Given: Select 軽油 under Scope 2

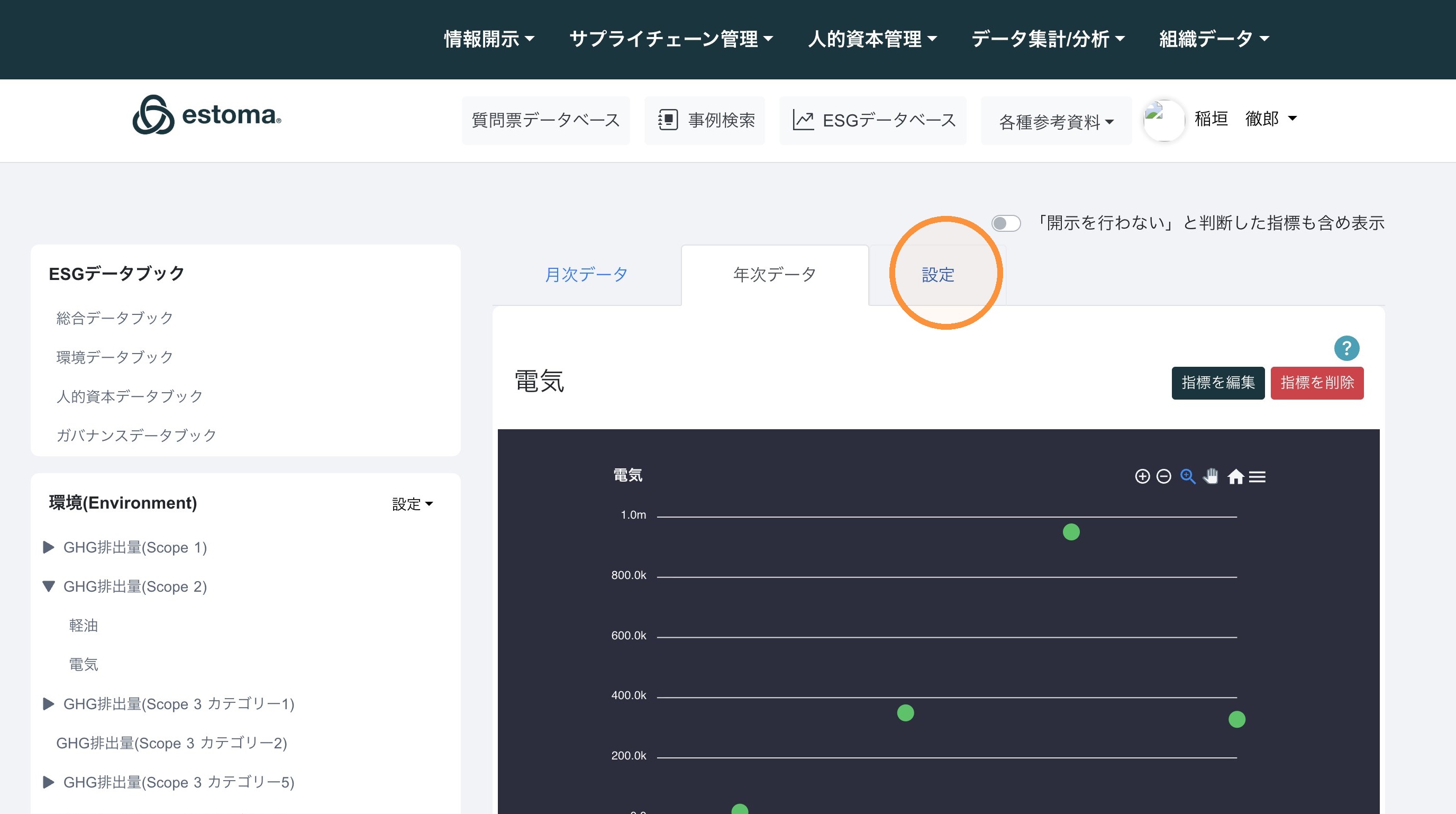Looking at the screenshot, I should 84,625.
